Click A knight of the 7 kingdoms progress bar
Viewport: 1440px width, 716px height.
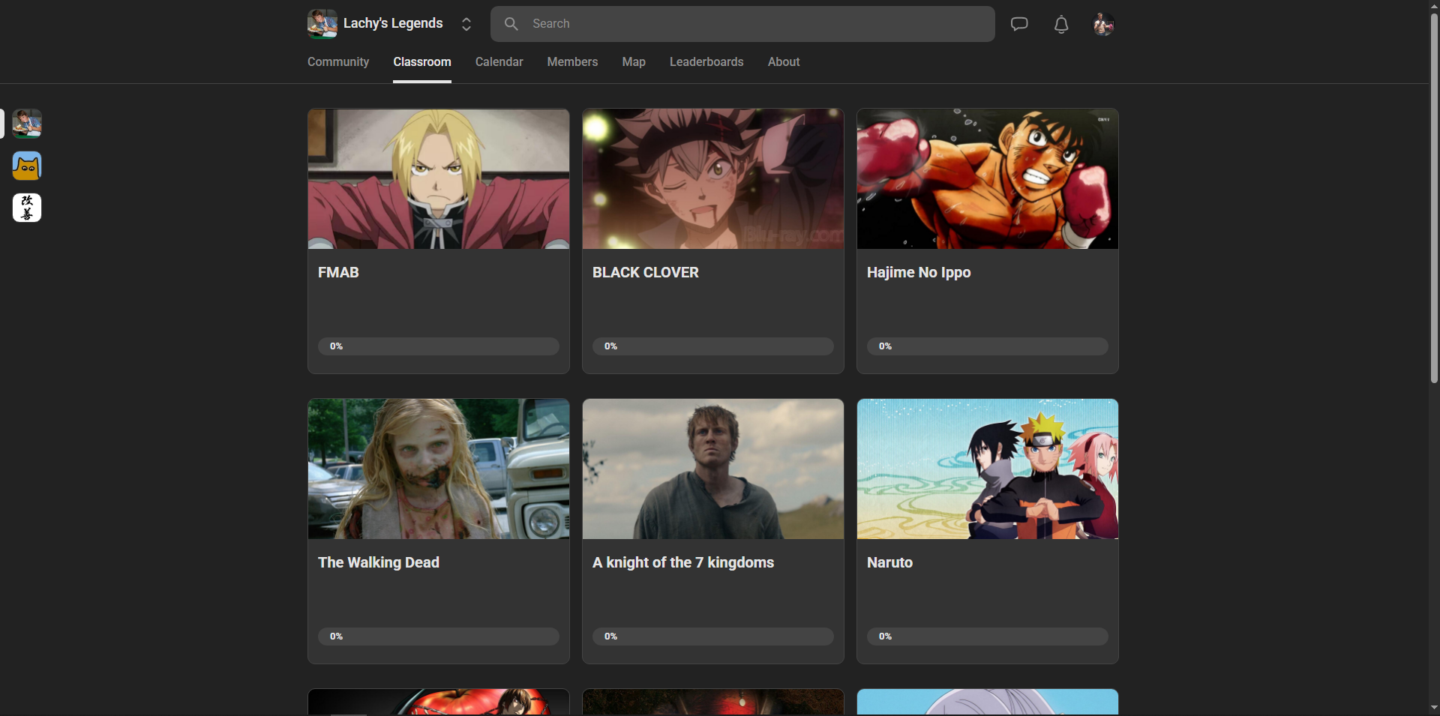(713, 636)
